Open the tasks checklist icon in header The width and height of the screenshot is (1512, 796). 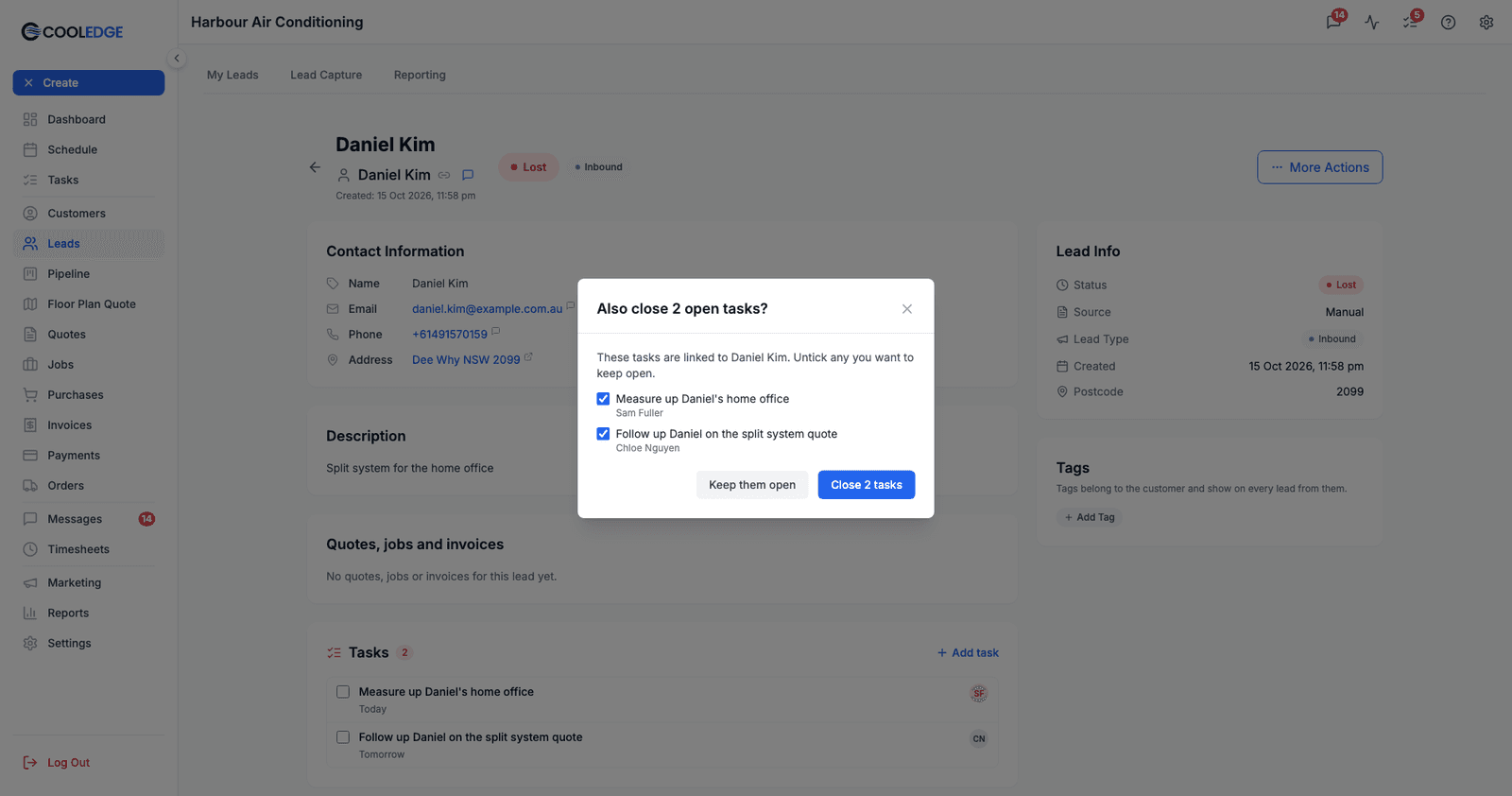point(1410,22)
